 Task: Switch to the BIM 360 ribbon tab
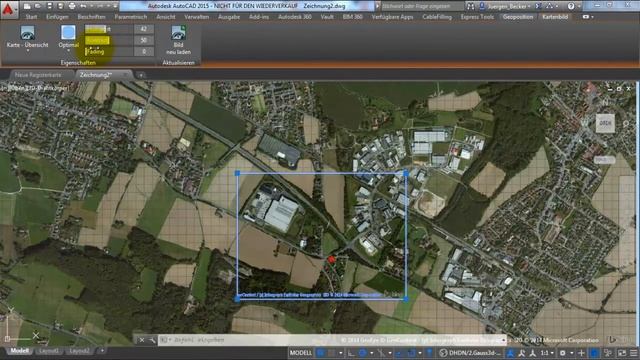pos(353,17)
